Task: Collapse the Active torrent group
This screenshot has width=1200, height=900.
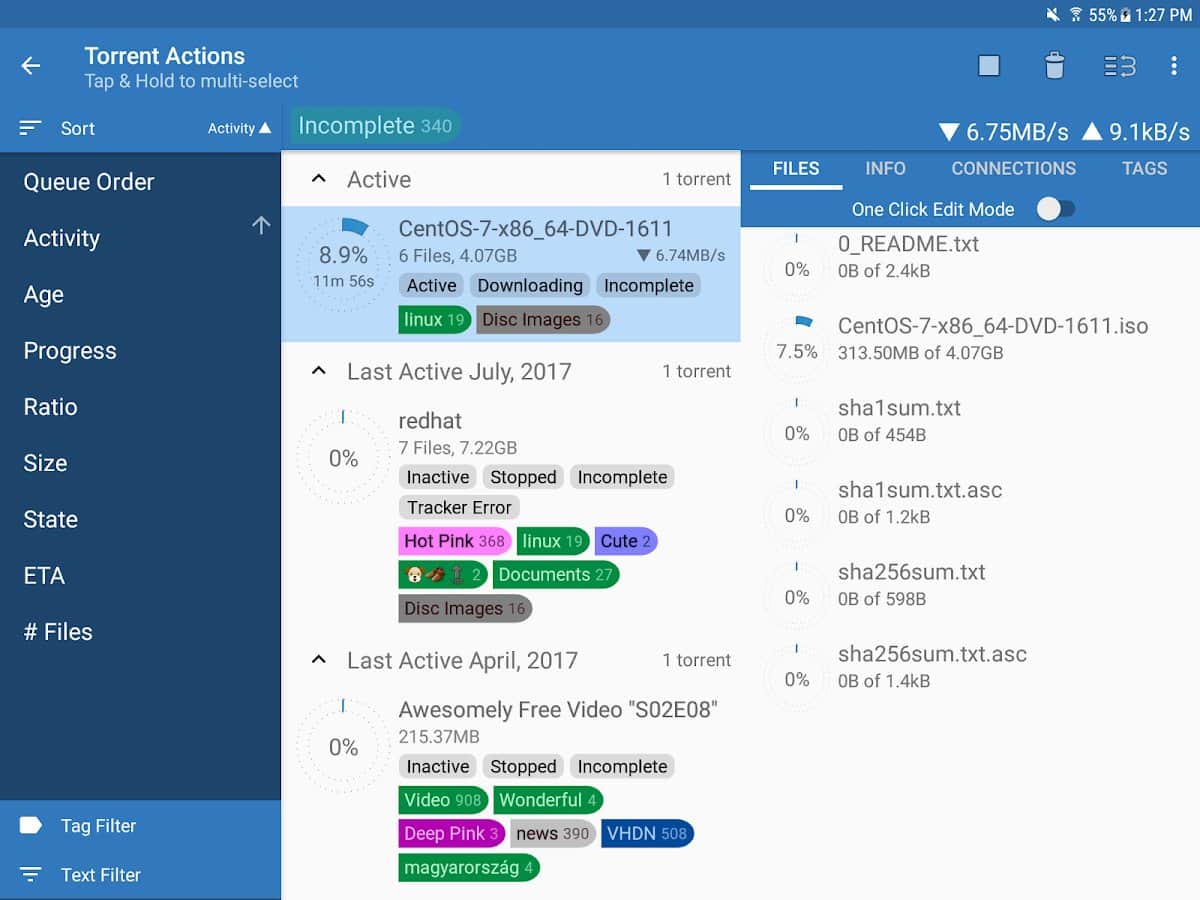Action: [x=319, y=179]
